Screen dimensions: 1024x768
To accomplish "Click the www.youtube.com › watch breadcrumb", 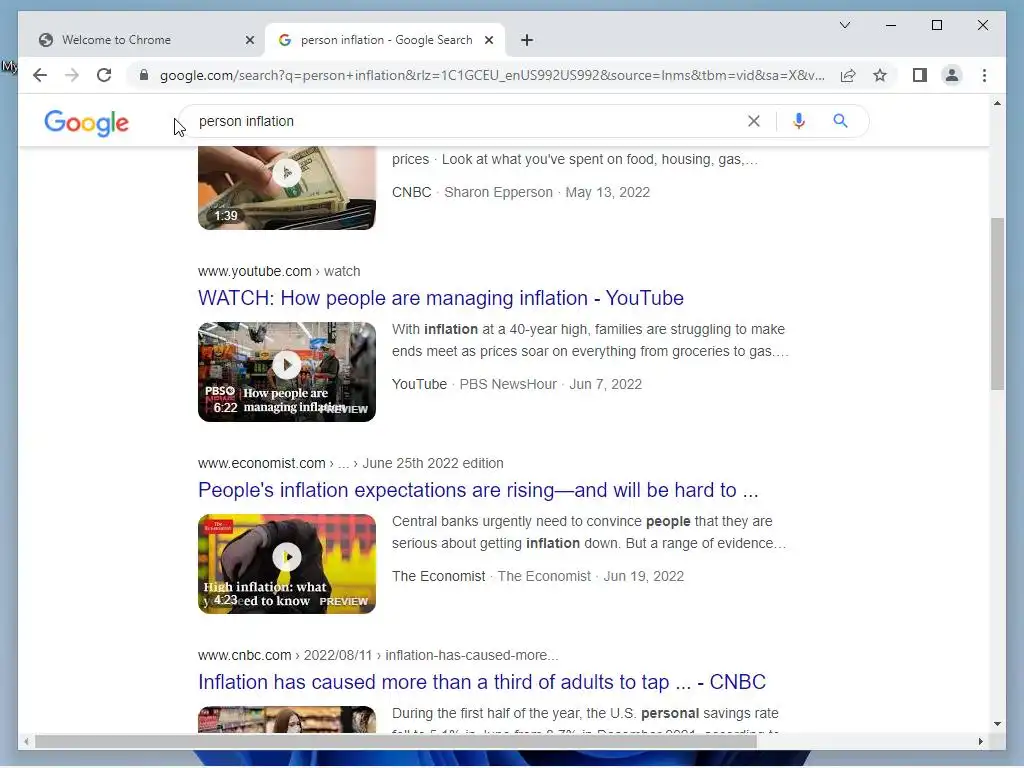I will [x=279, y=271].
